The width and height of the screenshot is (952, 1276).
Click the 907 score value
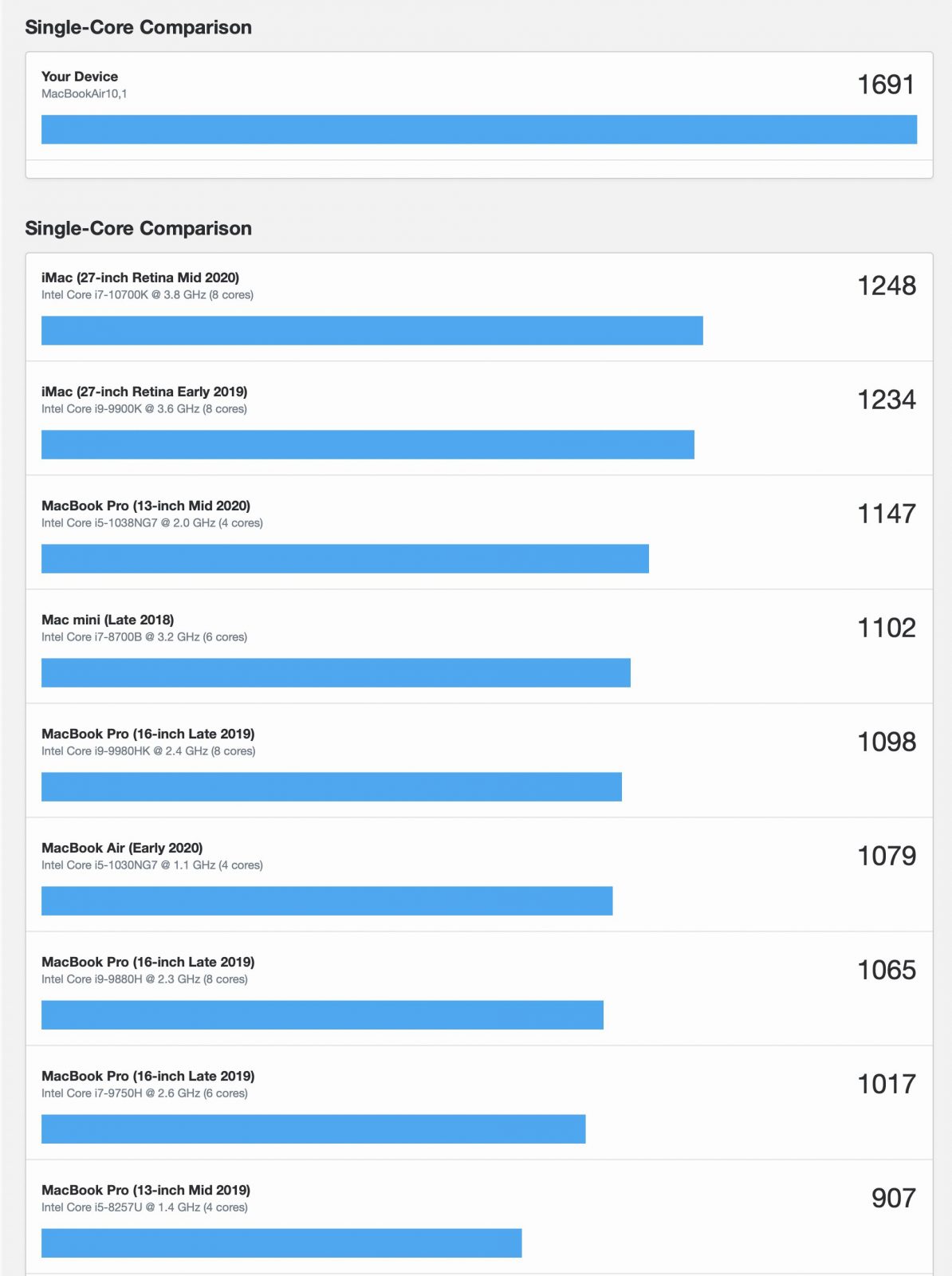pos(893,1198)
